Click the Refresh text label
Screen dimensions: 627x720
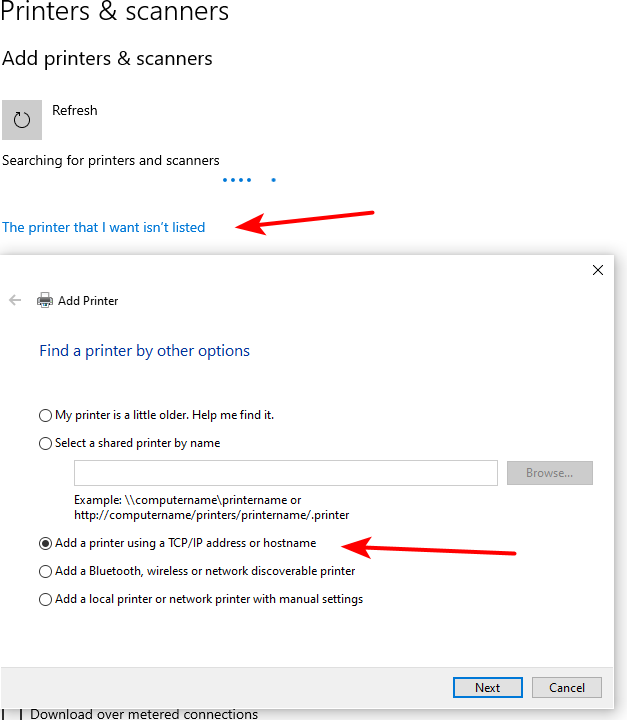click(x=74, y=110)
